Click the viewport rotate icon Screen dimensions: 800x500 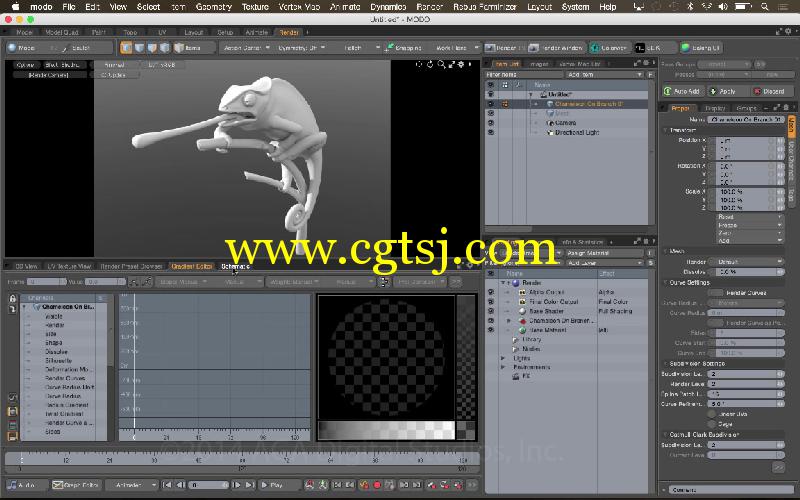(430, 64)
